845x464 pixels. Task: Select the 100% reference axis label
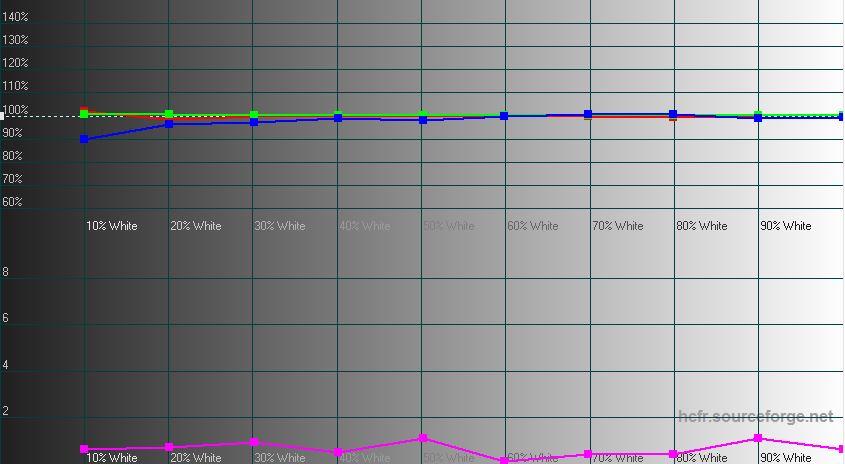tap(16, 110)
